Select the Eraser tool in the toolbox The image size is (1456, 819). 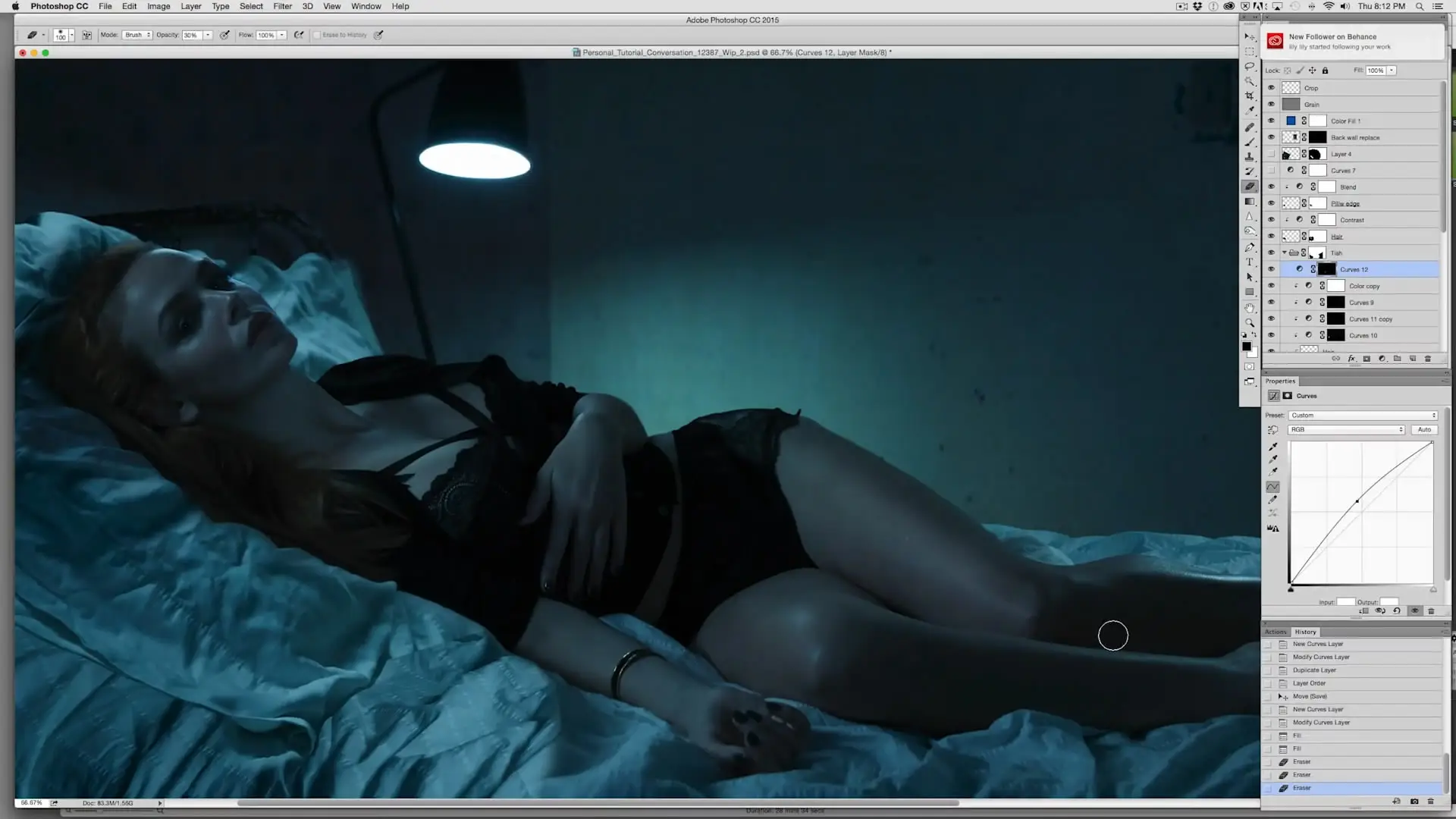point(1249,187)
